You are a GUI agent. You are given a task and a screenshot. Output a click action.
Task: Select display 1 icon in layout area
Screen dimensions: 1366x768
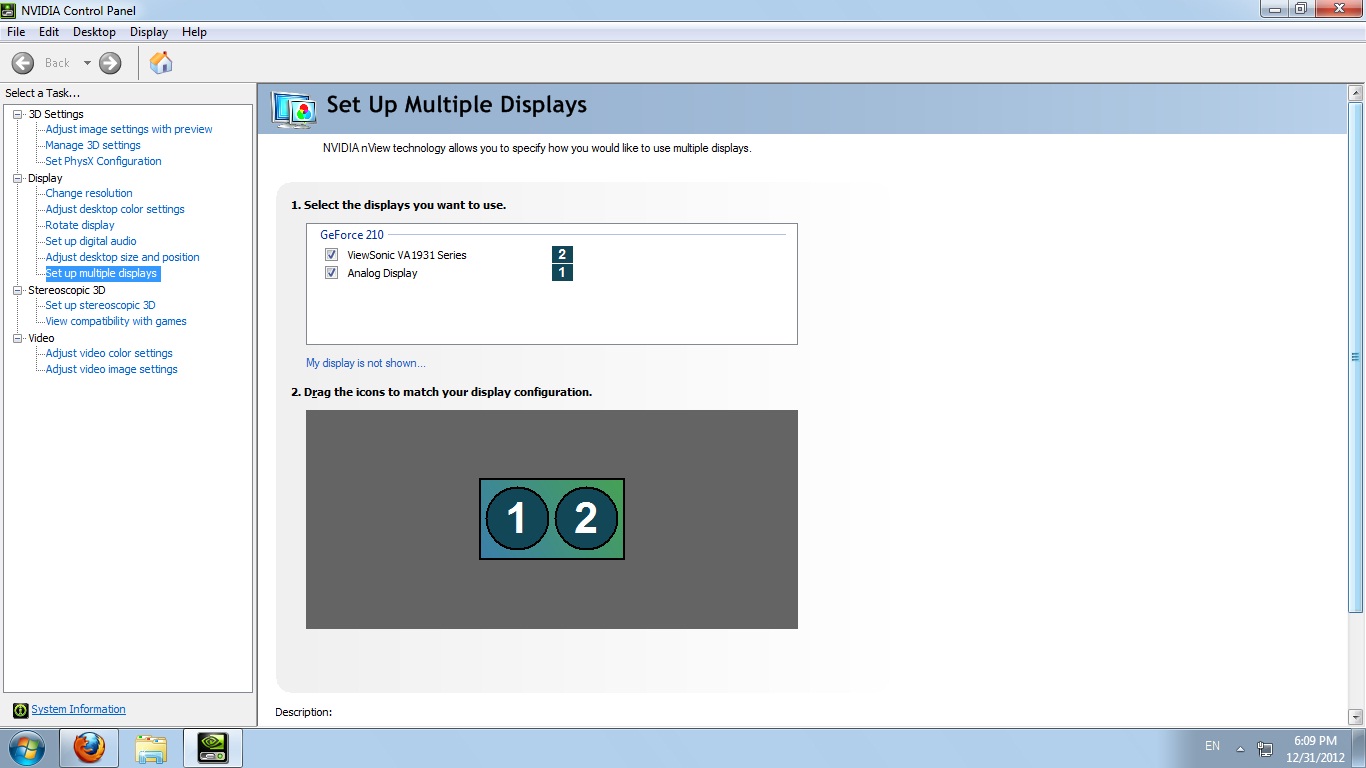tap(517, 518)
